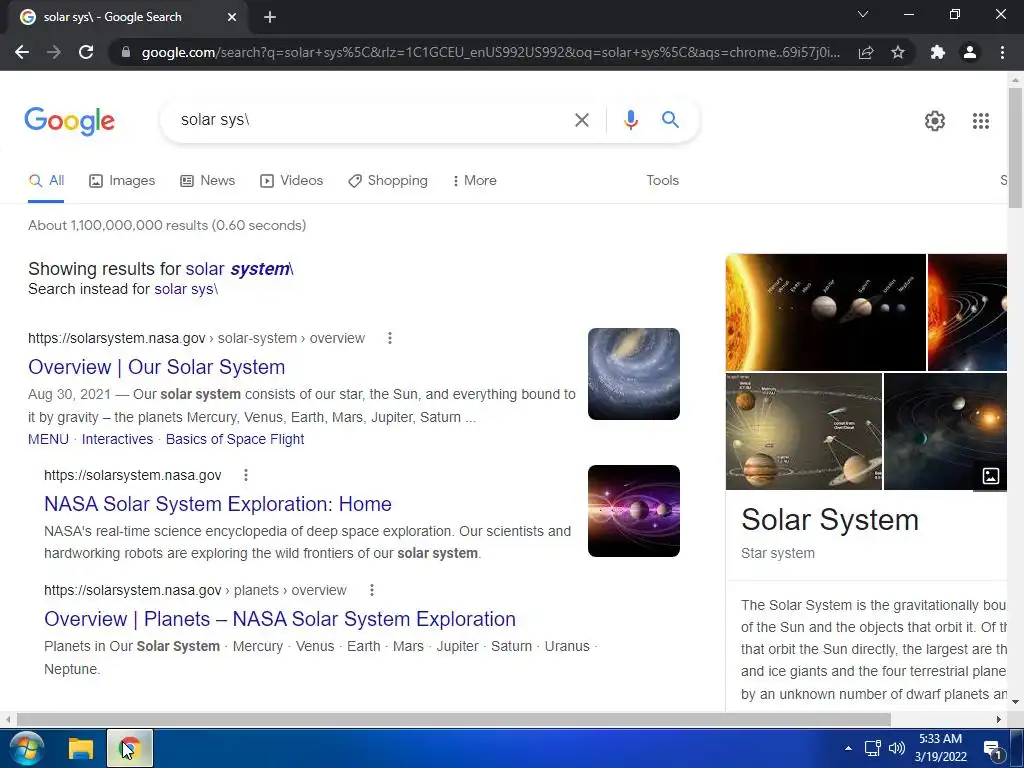Image resolution: width=1024 pixels, height=768 pixels.
Task: Open 'NASA Solar System Exploration: Home' result
Action: pyautogui.click(x=218, y=504)
